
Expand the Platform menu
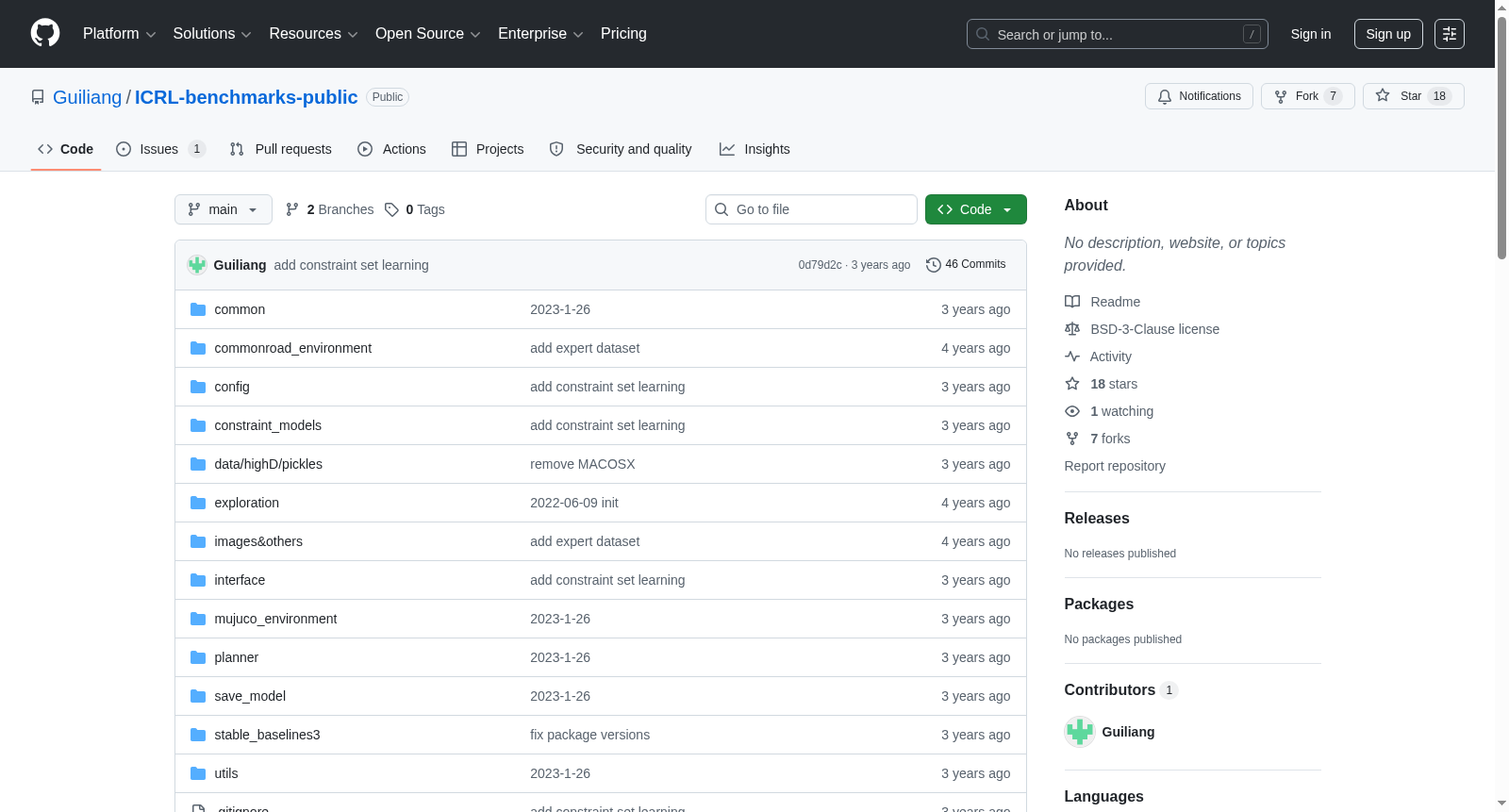120,34
